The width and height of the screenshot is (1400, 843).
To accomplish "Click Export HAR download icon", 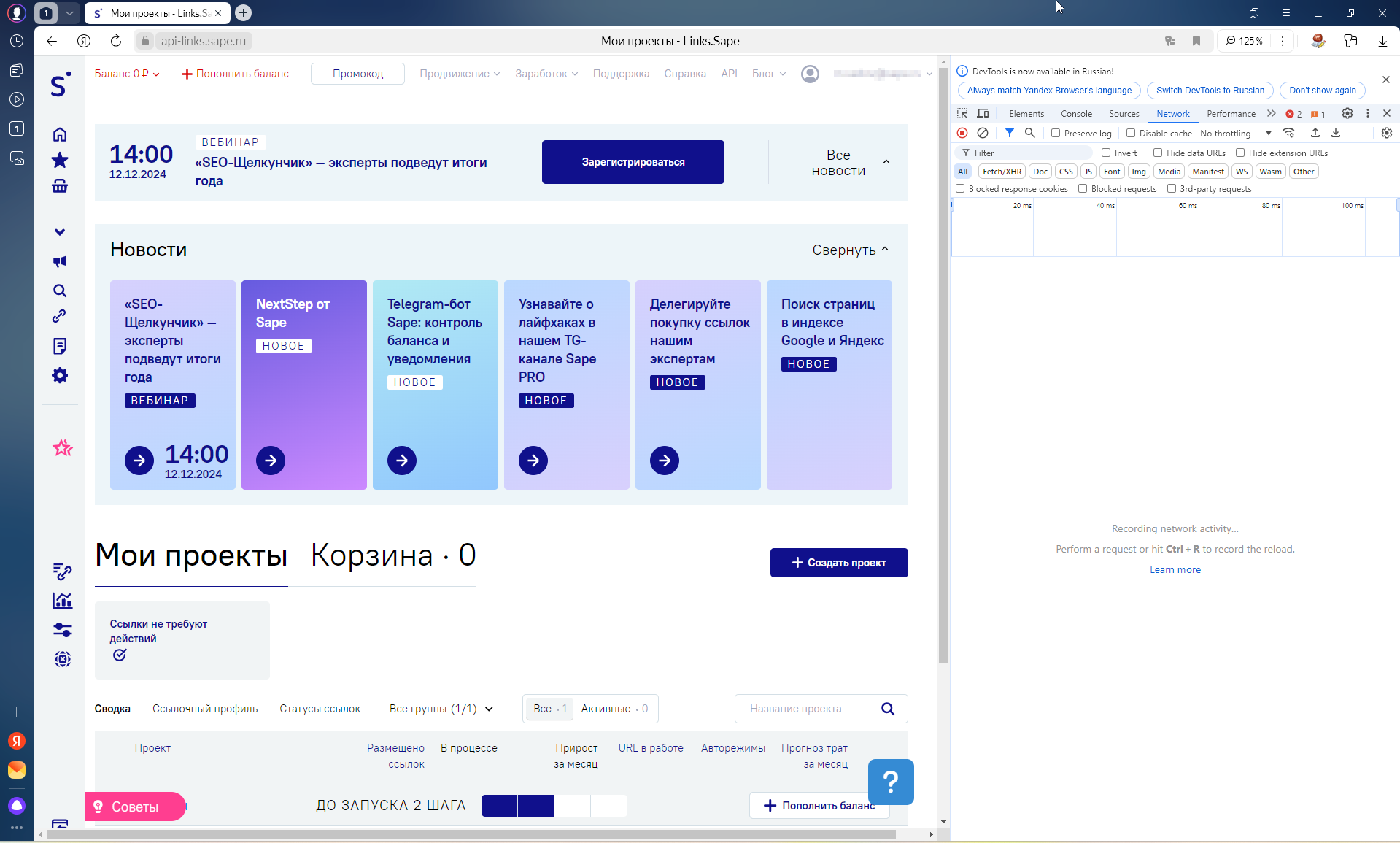I will 1336,133.
